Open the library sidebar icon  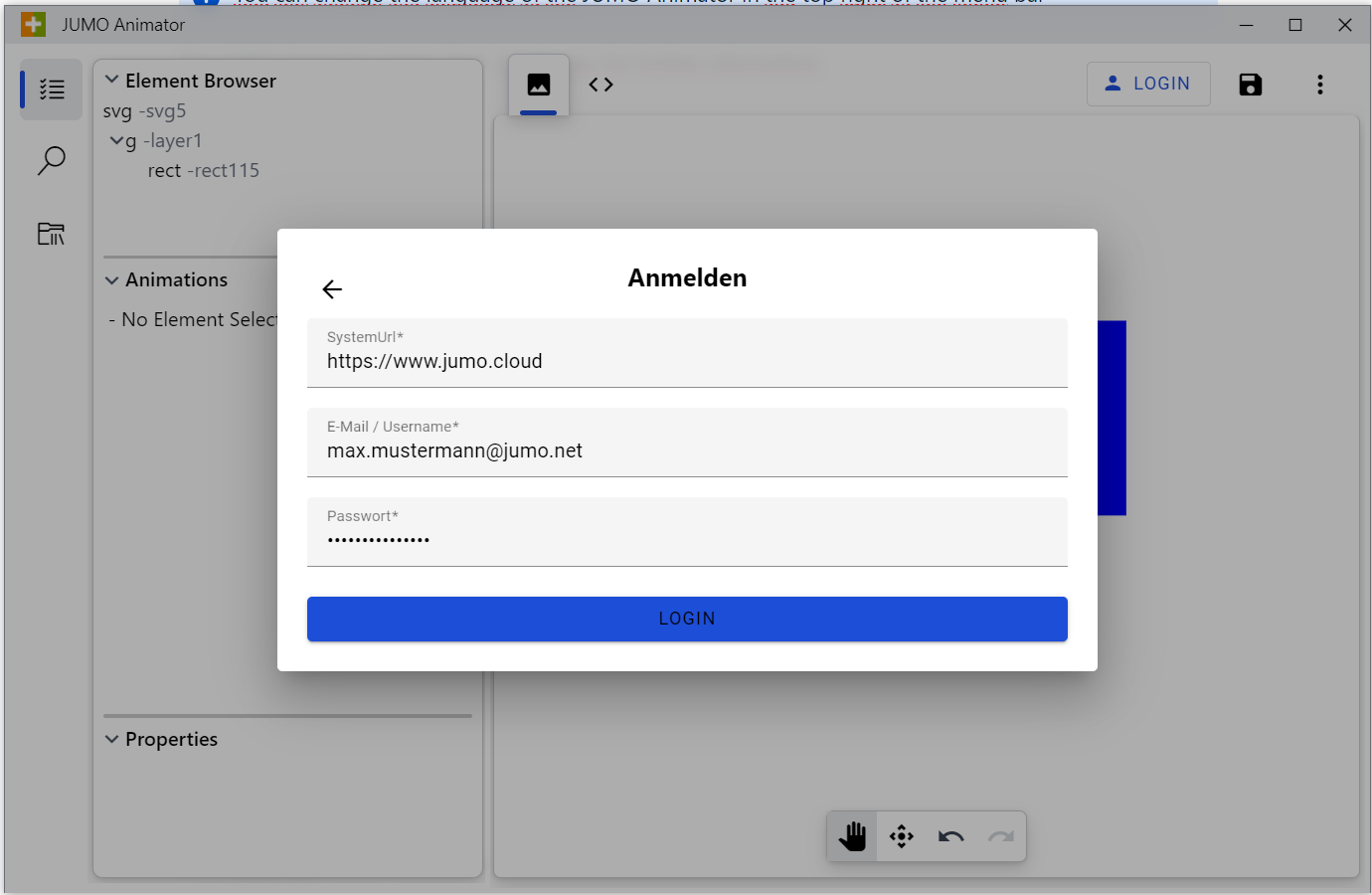tap(52, 234)
